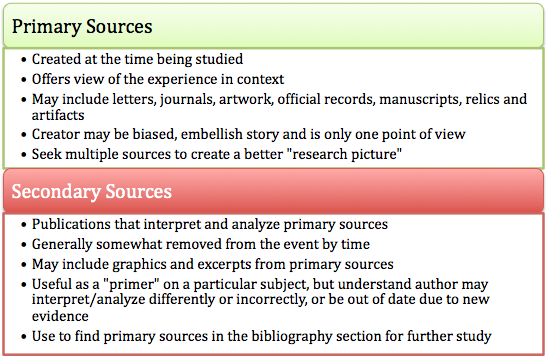Click 'Generally somewhat removed from the event' line
The width and height of the screenshot is (548, 360).
pos(201,244)
